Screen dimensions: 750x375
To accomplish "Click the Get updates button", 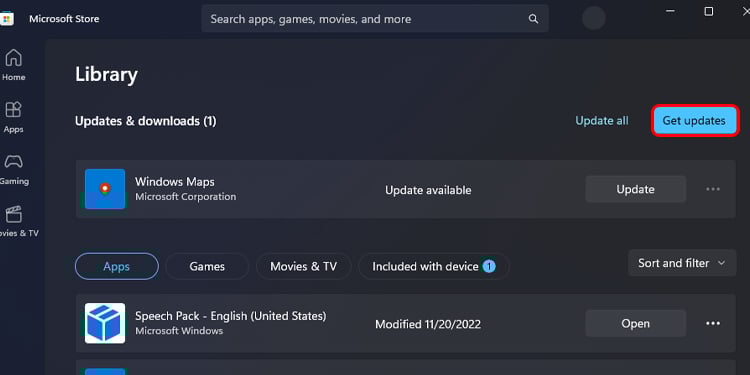I will pyautogui.click(x=694, y=121).
